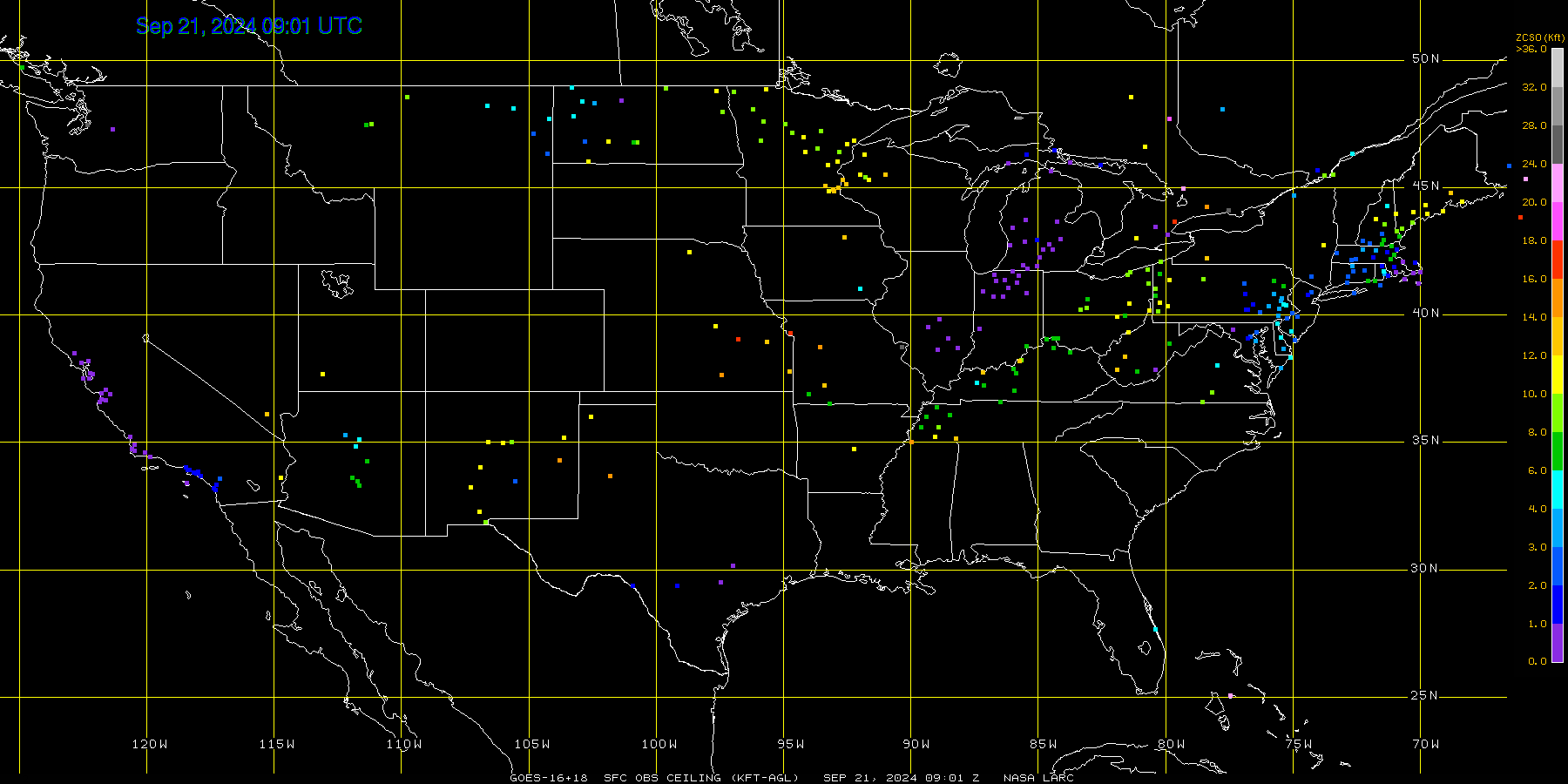Select the pink observation dot on the 25N line

1230,695
